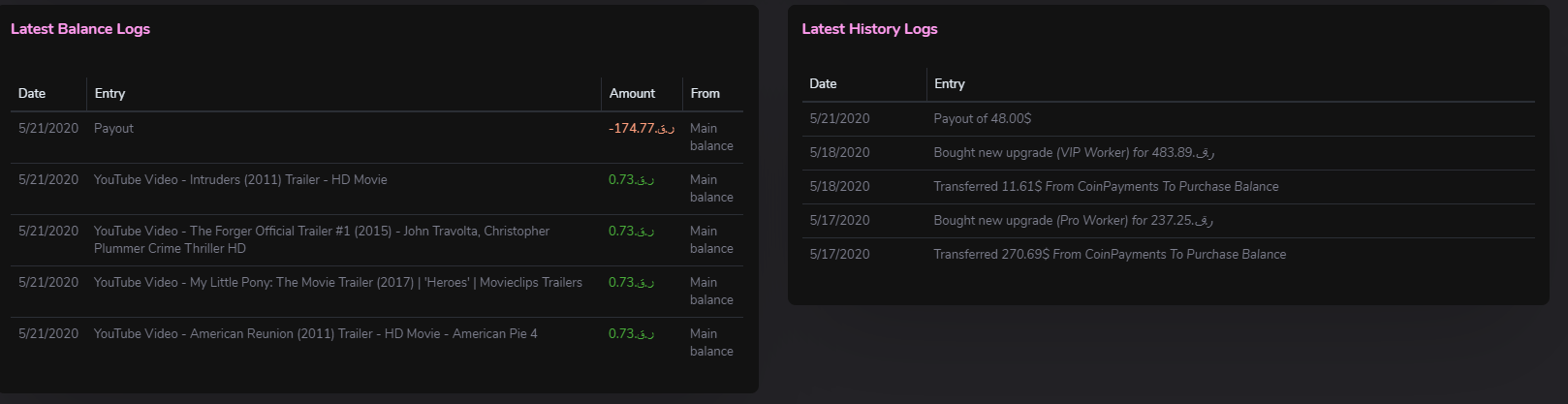Screen dimensions: 1568x404
Task: Click the 0.73 amount for the Intruders row
Action: pyautogui.click(x=632, y=179)
